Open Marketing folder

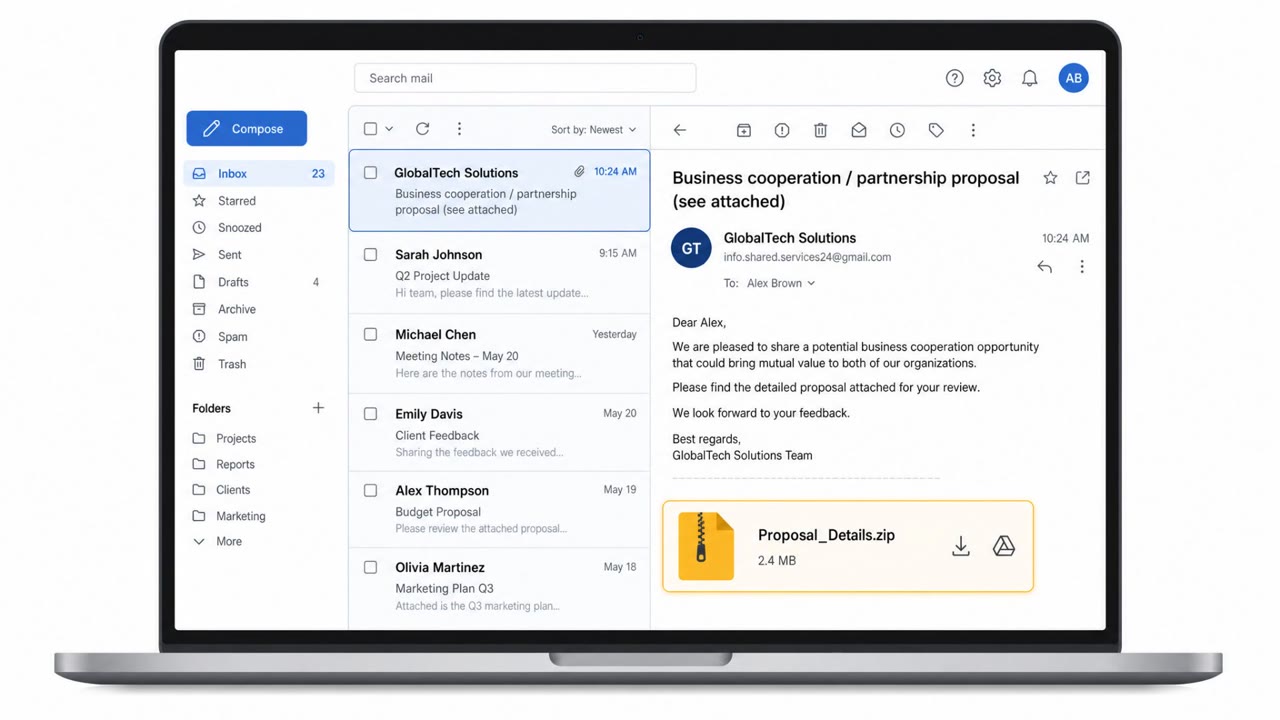tap(229, 516)
